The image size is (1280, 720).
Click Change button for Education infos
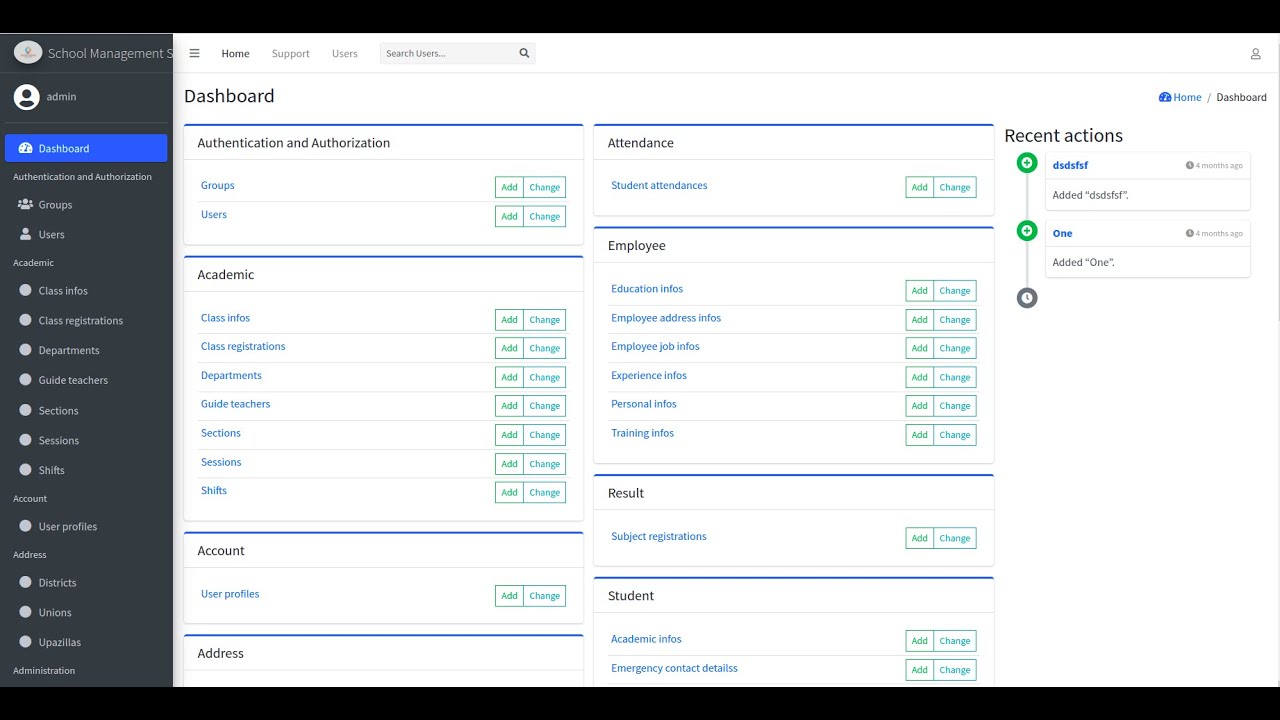coord(955,291)
